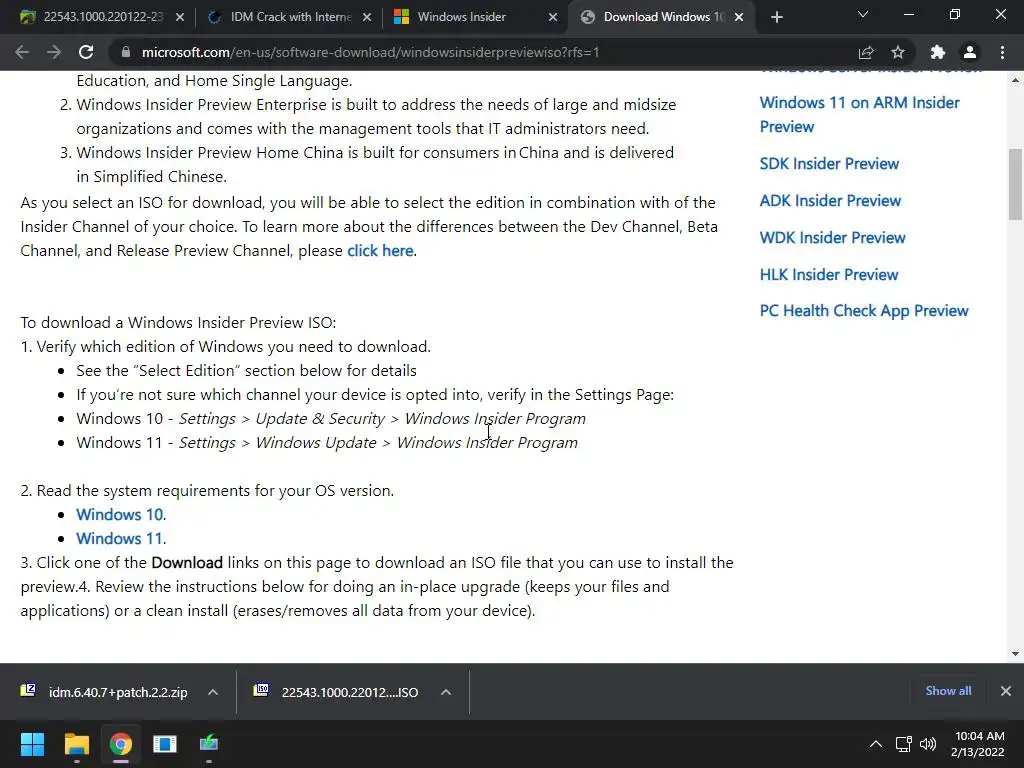Open the blue window app in taskbar
Image resolution: width=1024 pixels, height=768 pixels.
pyautogui.click(x=165, y=744)
